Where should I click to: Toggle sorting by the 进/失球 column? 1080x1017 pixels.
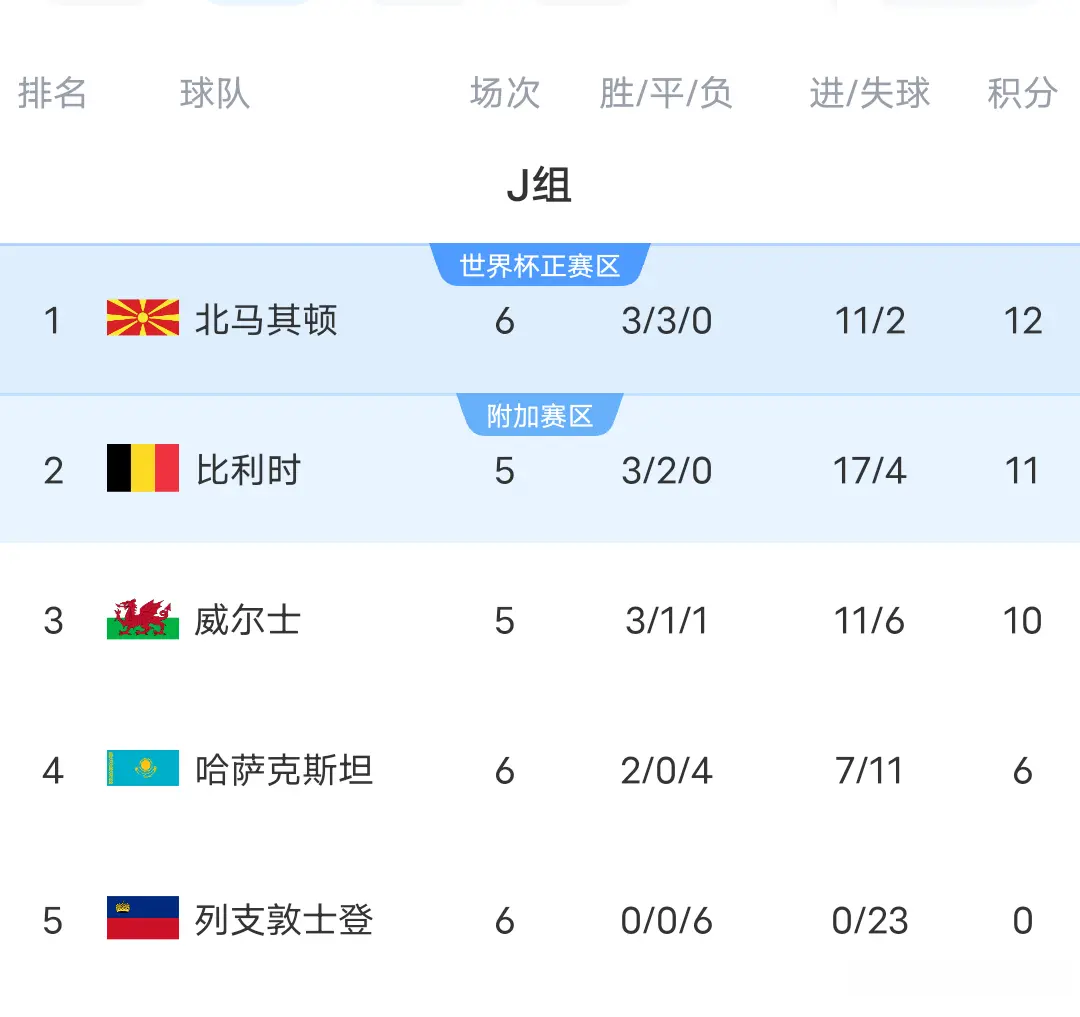click(x=868, y=94)
